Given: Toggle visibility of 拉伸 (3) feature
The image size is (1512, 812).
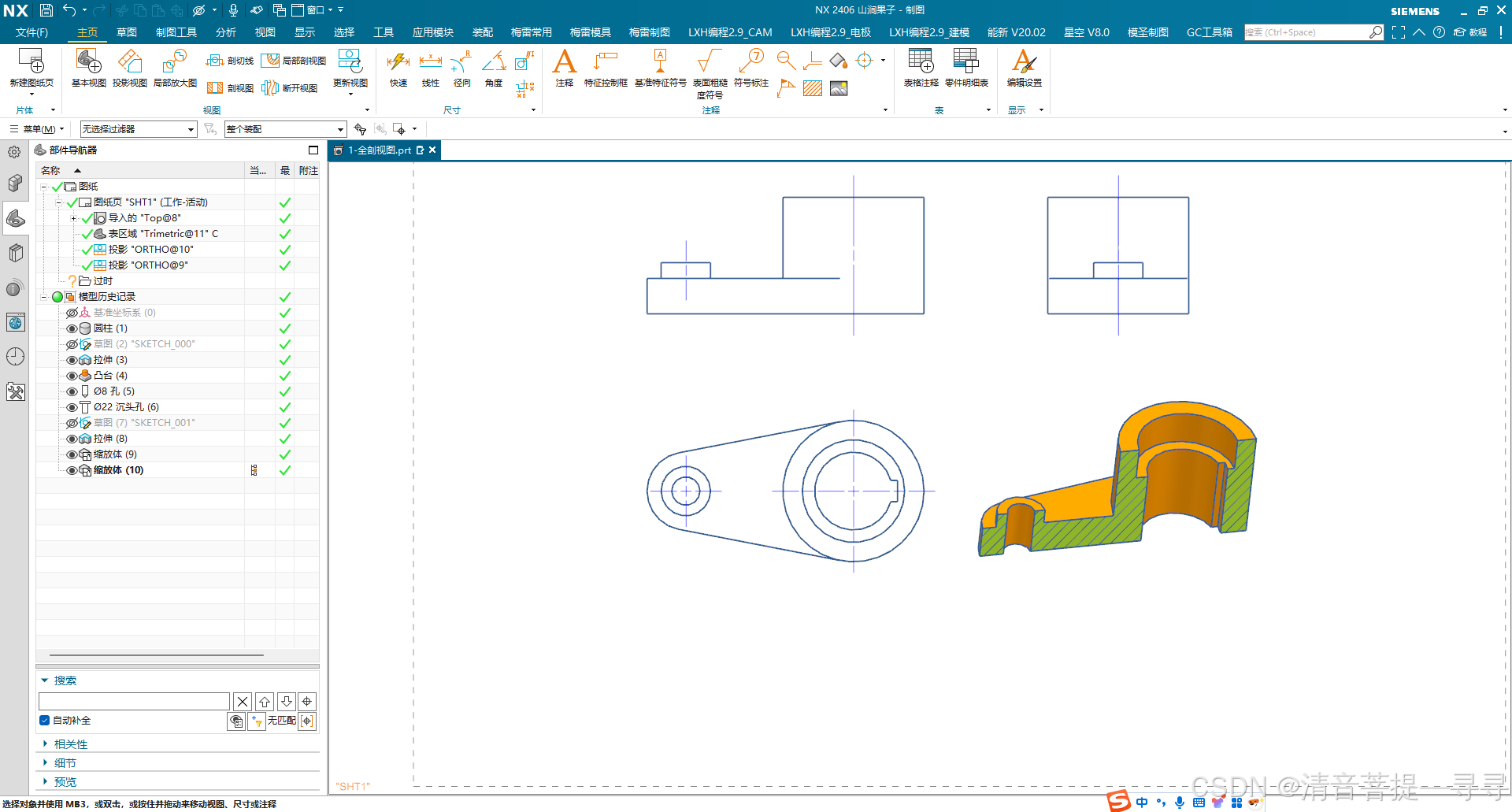Looking at the screenshot, I should pyautogui.click(x=72, y=360).
